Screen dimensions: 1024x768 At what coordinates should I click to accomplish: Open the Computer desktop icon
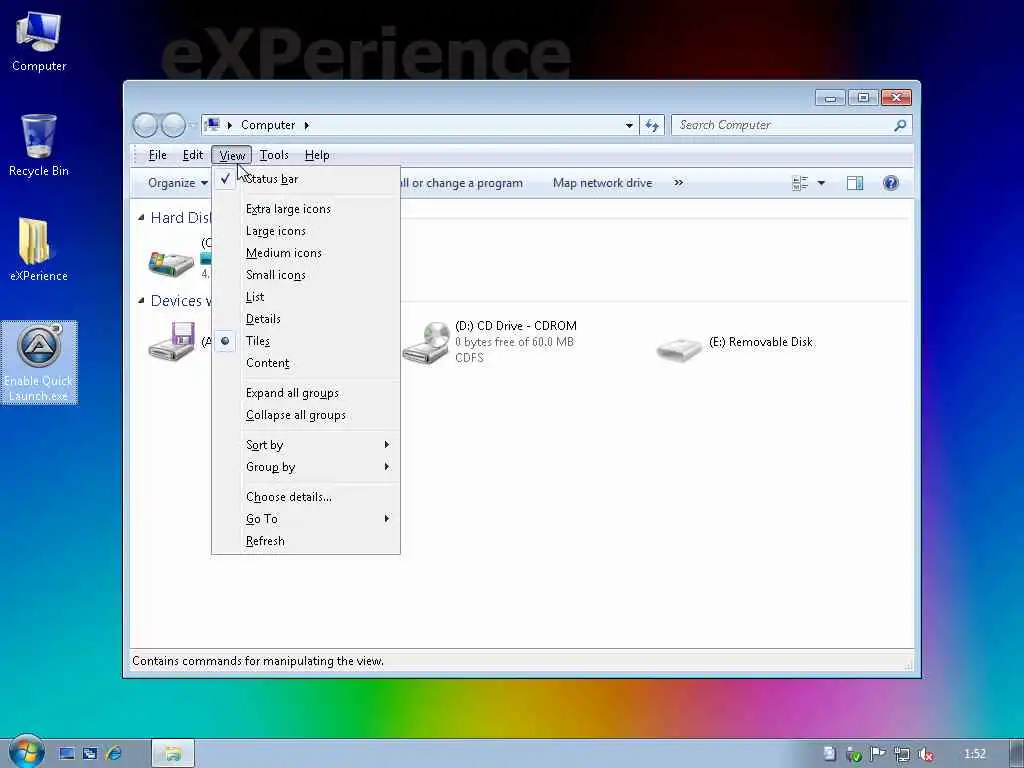[39, 41]
